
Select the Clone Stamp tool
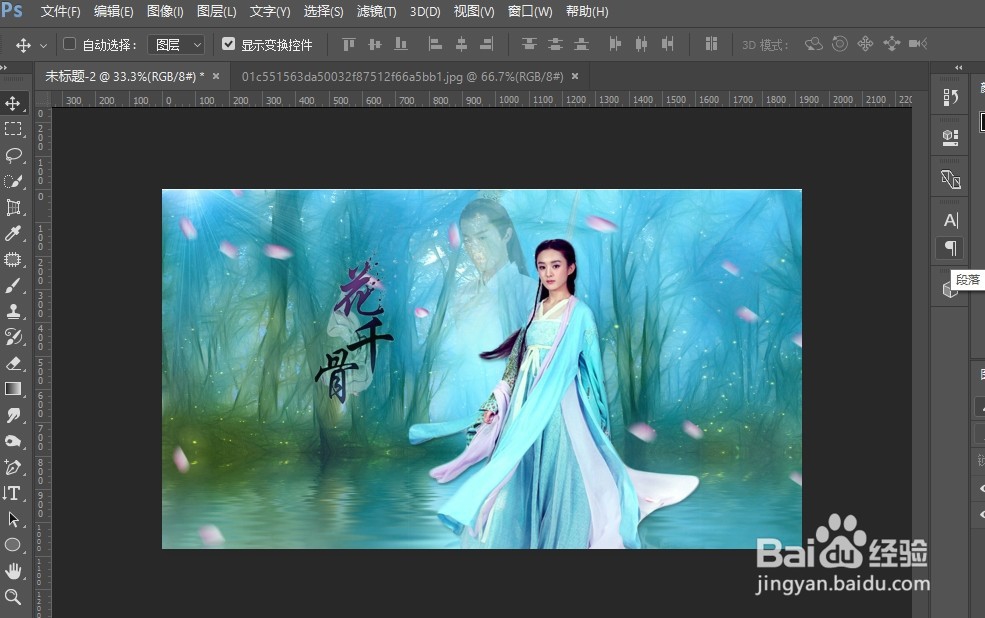coord(13,311)
